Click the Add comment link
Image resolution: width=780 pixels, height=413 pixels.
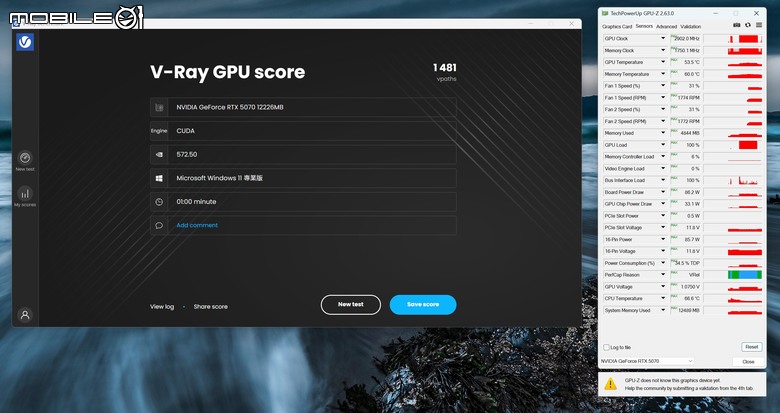click(x=197, y=225)
